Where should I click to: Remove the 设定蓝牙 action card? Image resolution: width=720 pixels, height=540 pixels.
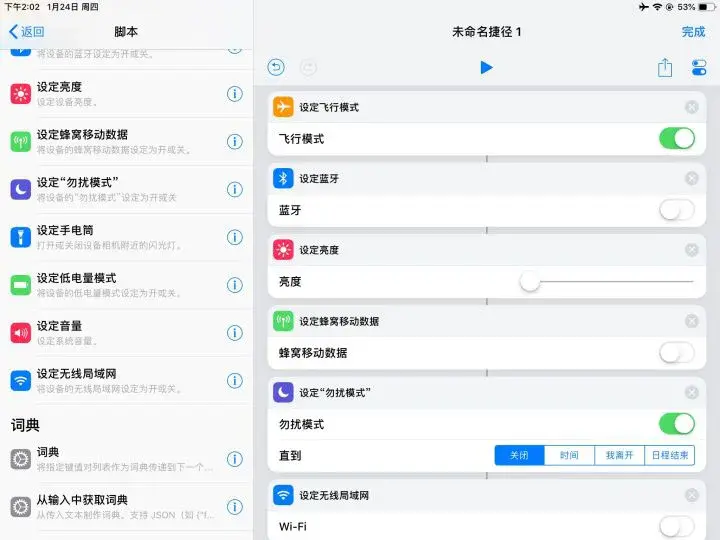(692, 178)
